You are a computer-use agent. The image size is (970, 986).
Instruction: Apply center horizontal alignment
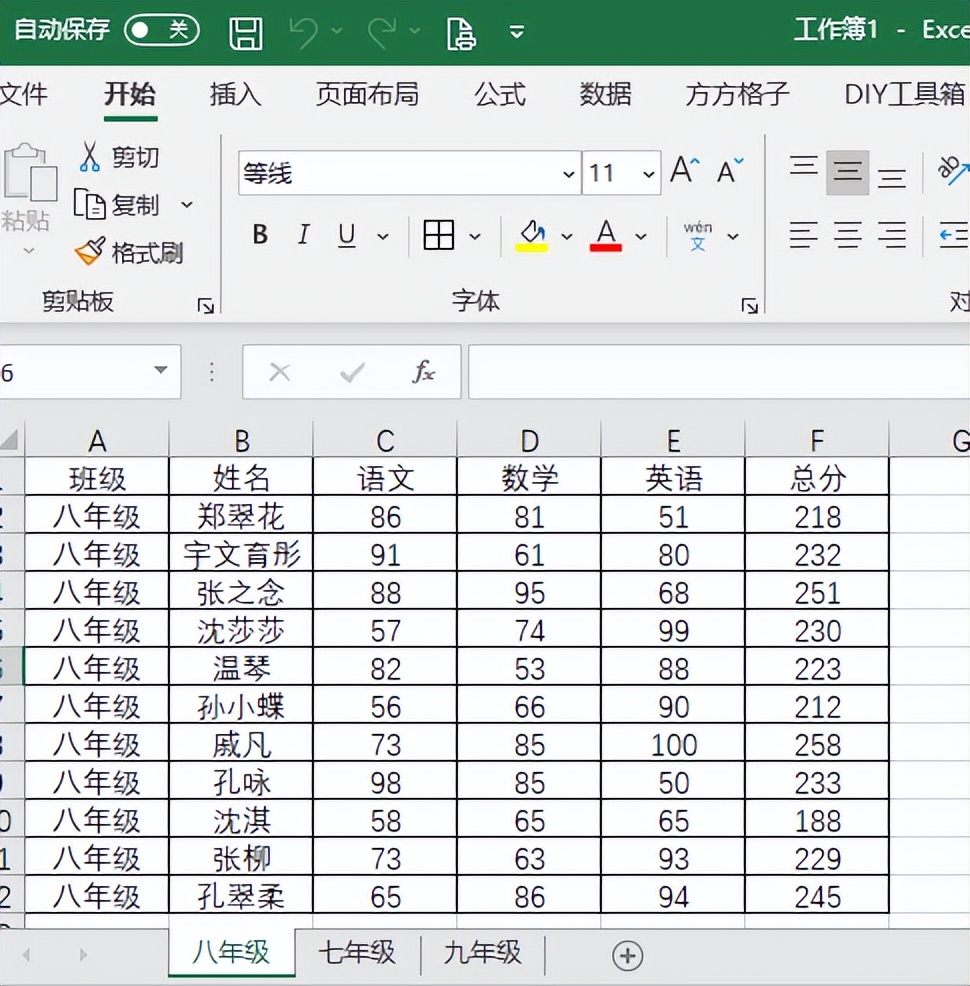848,236
